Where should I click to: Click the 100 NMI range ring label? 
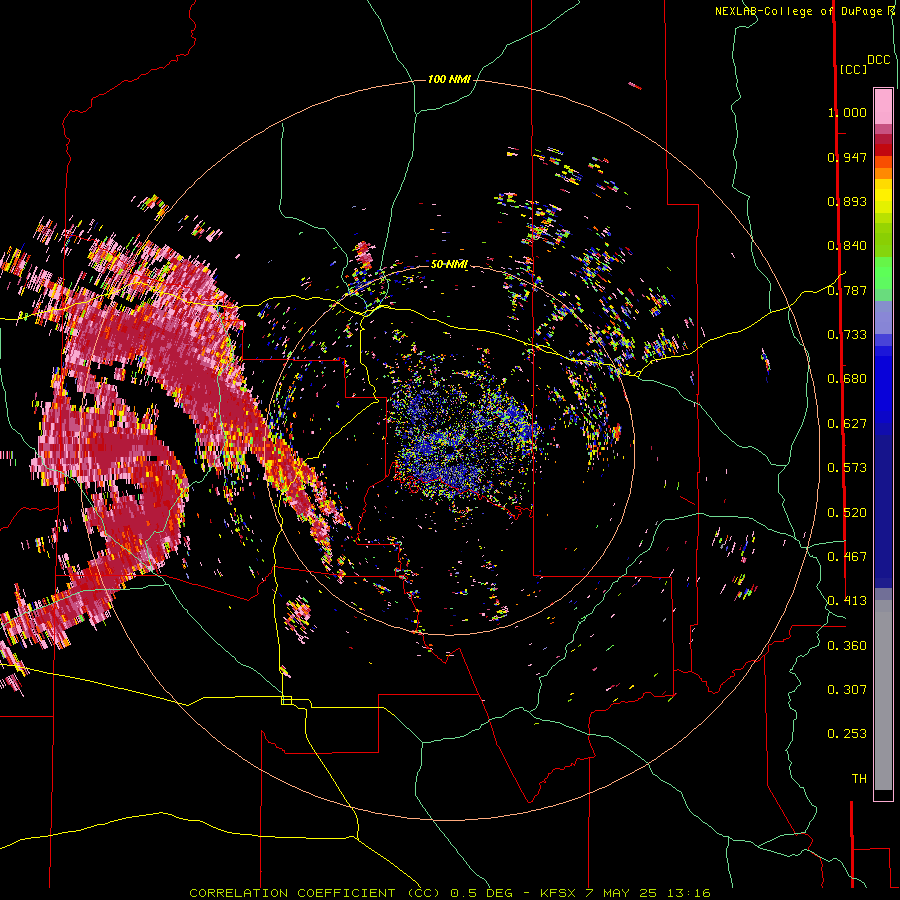[449, 79]
